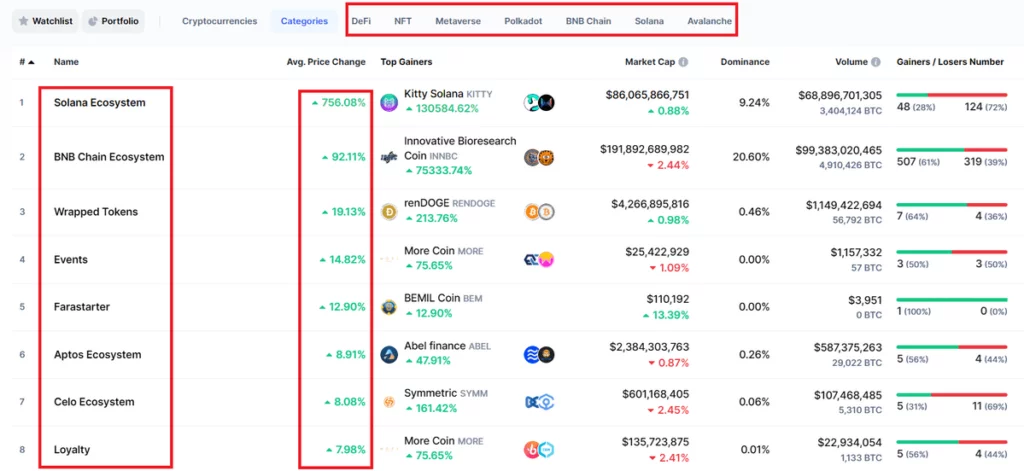Click the Market Cap info icon
The width and height of the screenshot is (1024, 471).
pyautogui.click(x=683, y=62)
